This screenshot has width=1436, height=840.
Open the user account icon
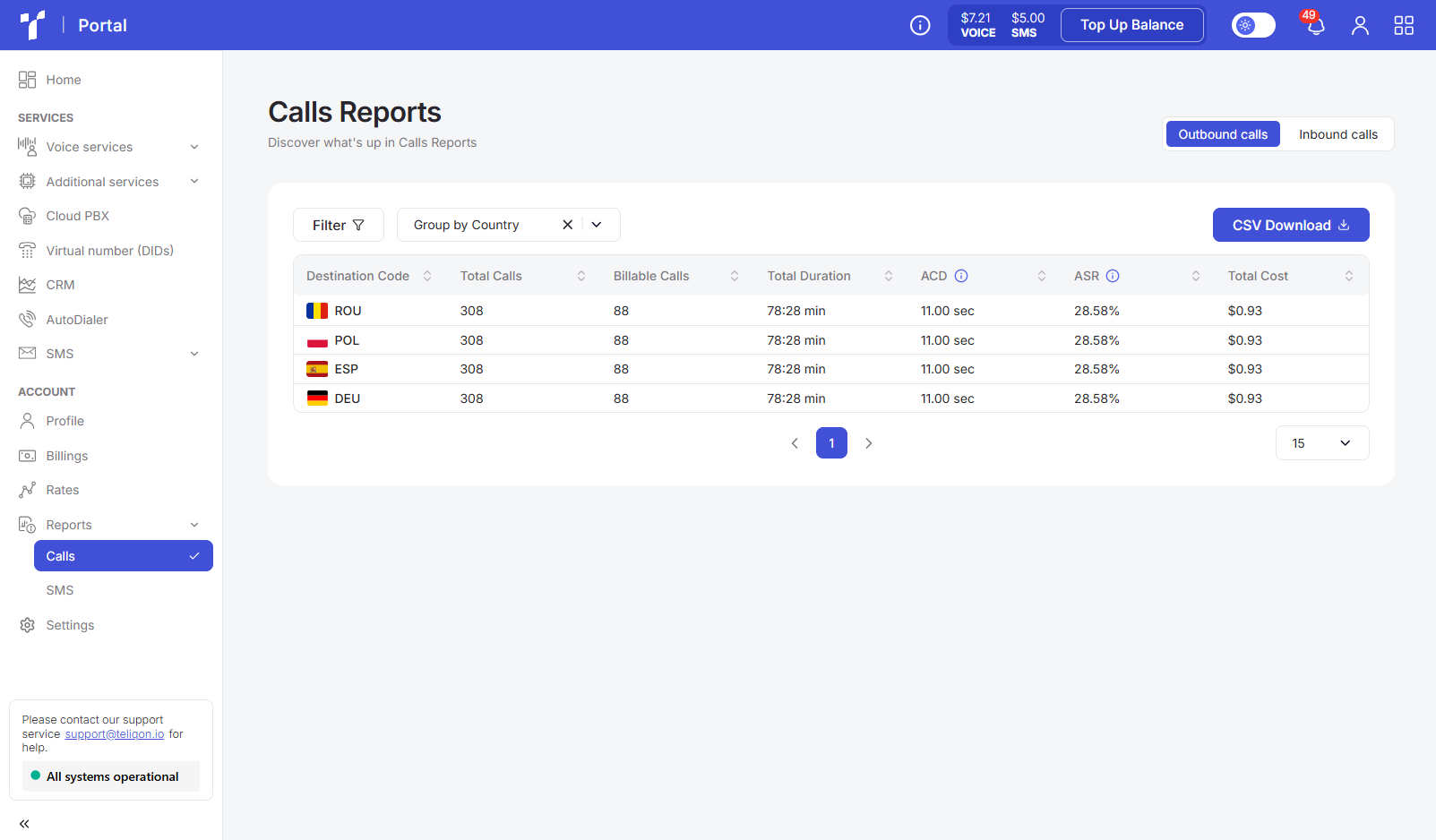(1360, 25)
